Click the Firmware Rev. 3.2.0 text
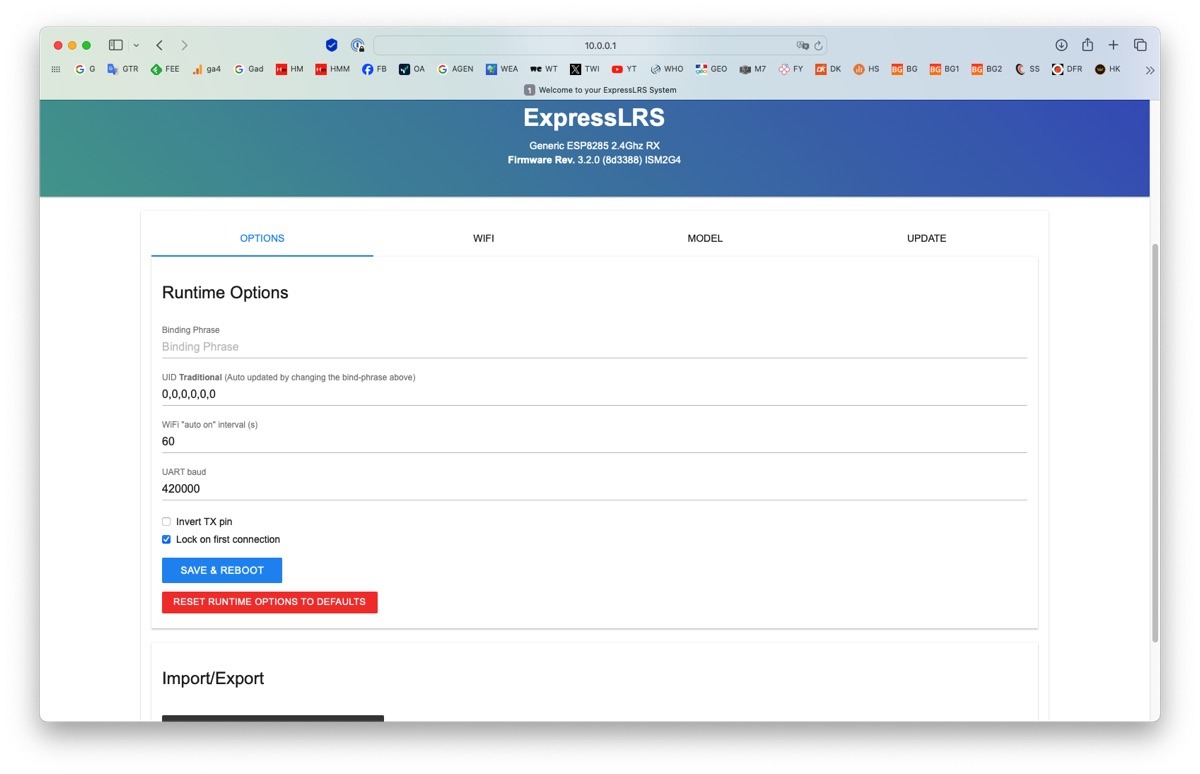 coord(594,160)
